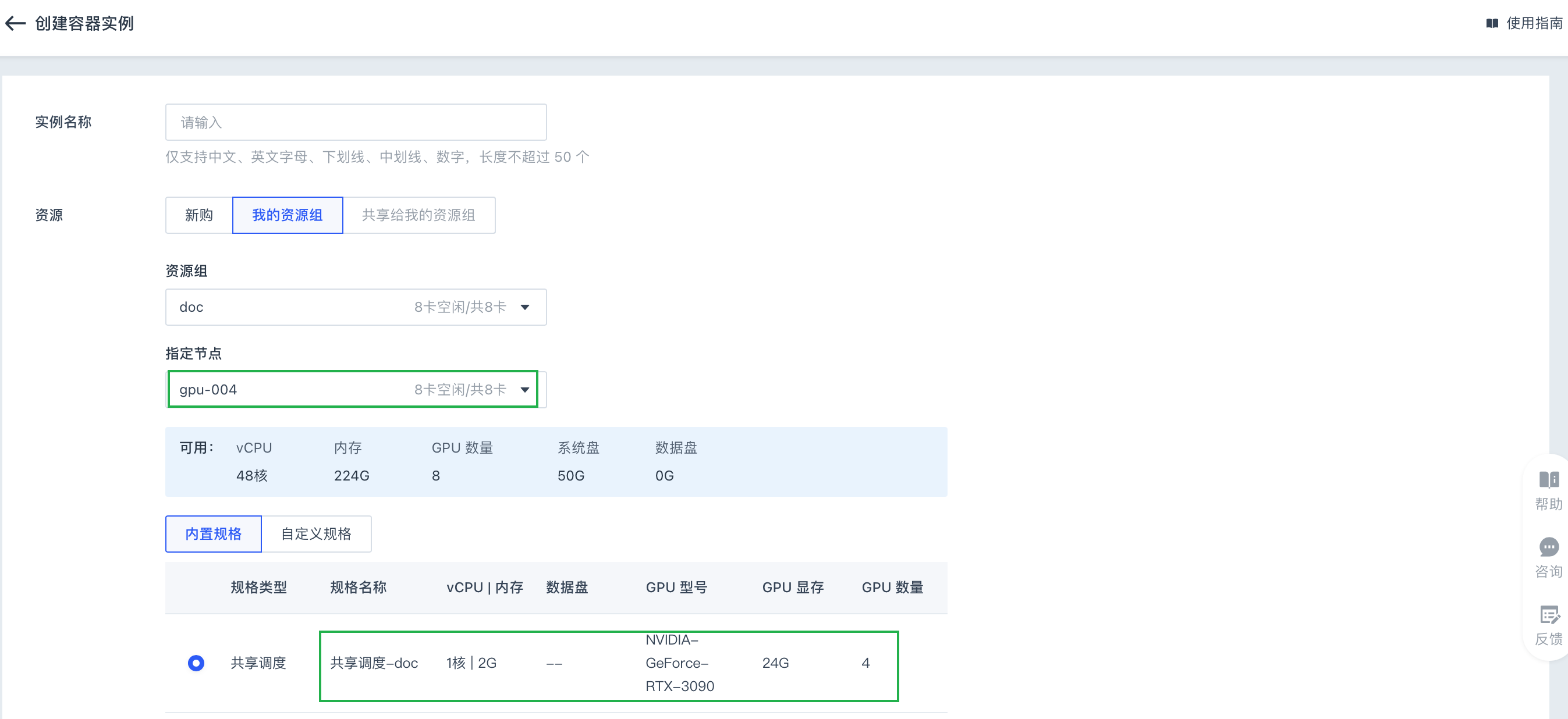
Task: Click the vCPU | 内存 column header
Action: pyautogui.click(x=484, y=588)
